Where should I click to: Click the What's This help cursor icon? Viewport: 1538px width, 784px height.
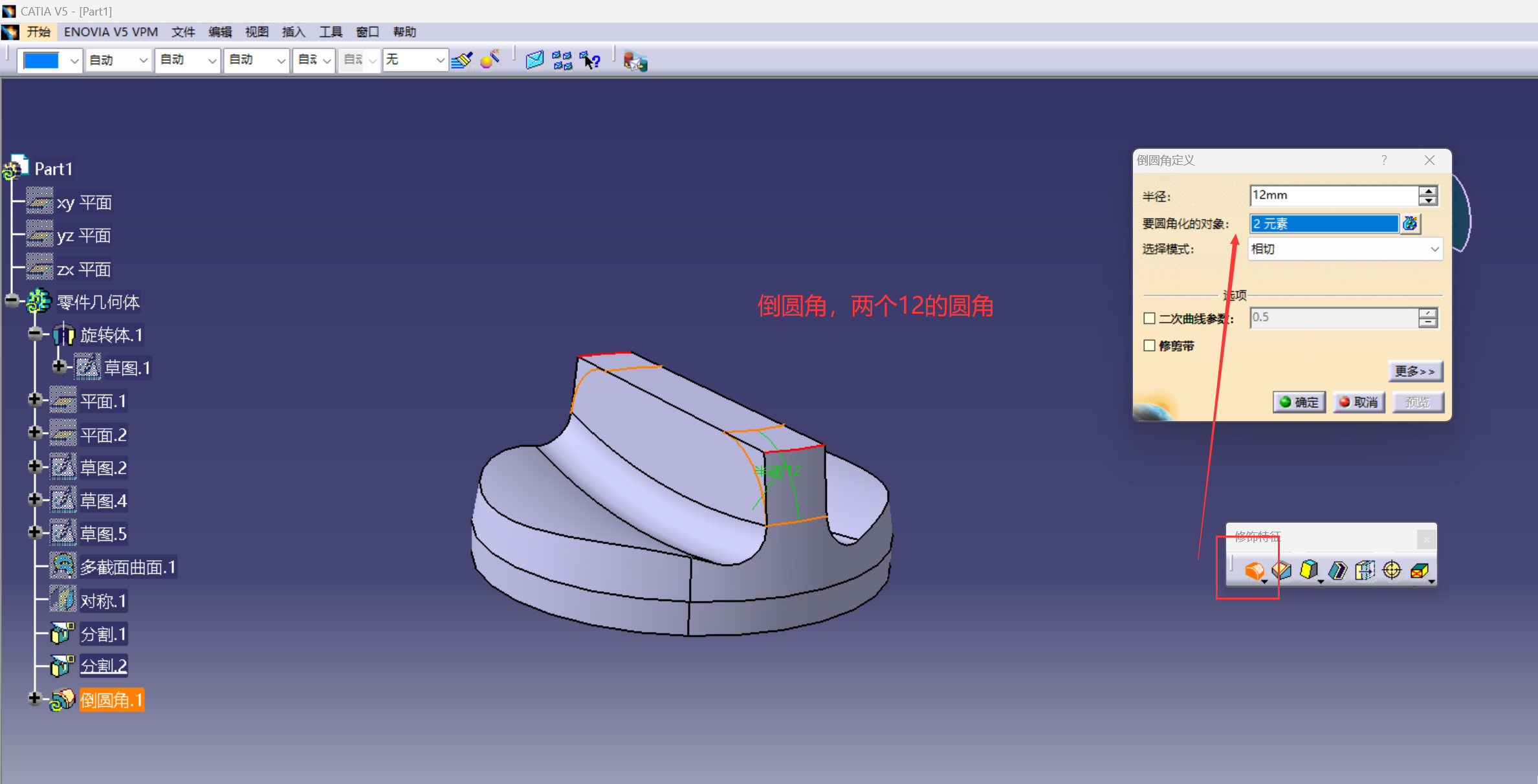[590, 61]
